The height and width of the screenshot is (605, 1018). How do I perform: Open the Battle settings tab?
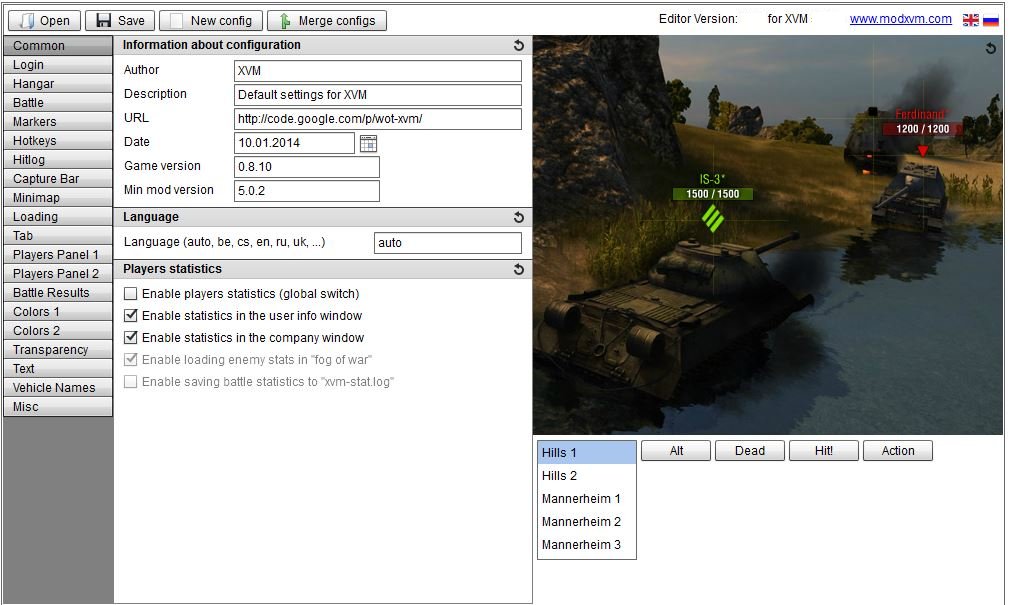click(58, 103)
